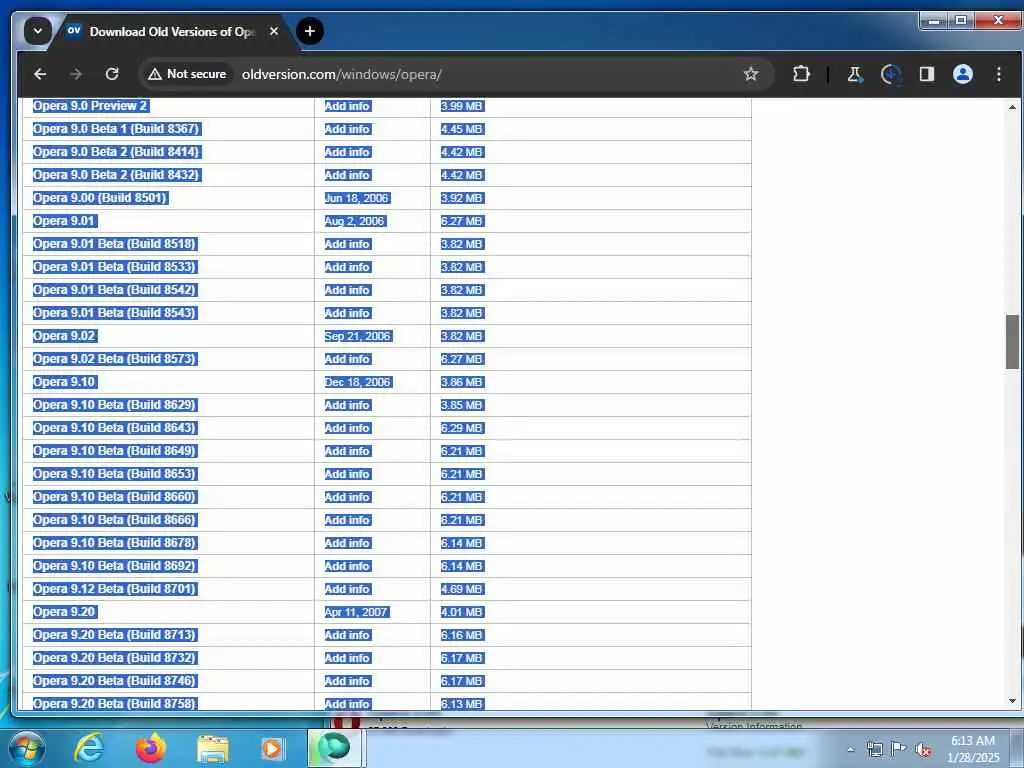This screenshot has width=1024, height=768.
Task: Launch Internet Explorer from the taskbar
Action: 88,748
